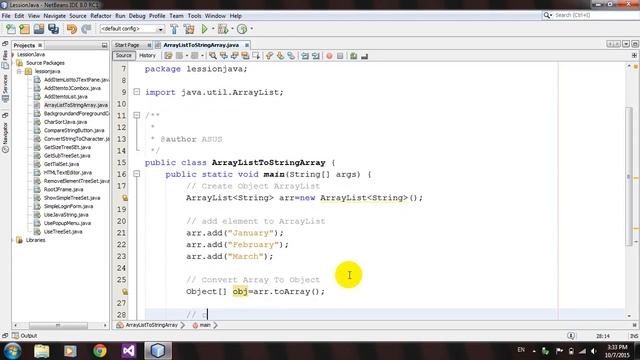Open the Profile Project dropdown arrow
Image resolution: width=640 pixels, height=360 pixels.
(251, 29)
